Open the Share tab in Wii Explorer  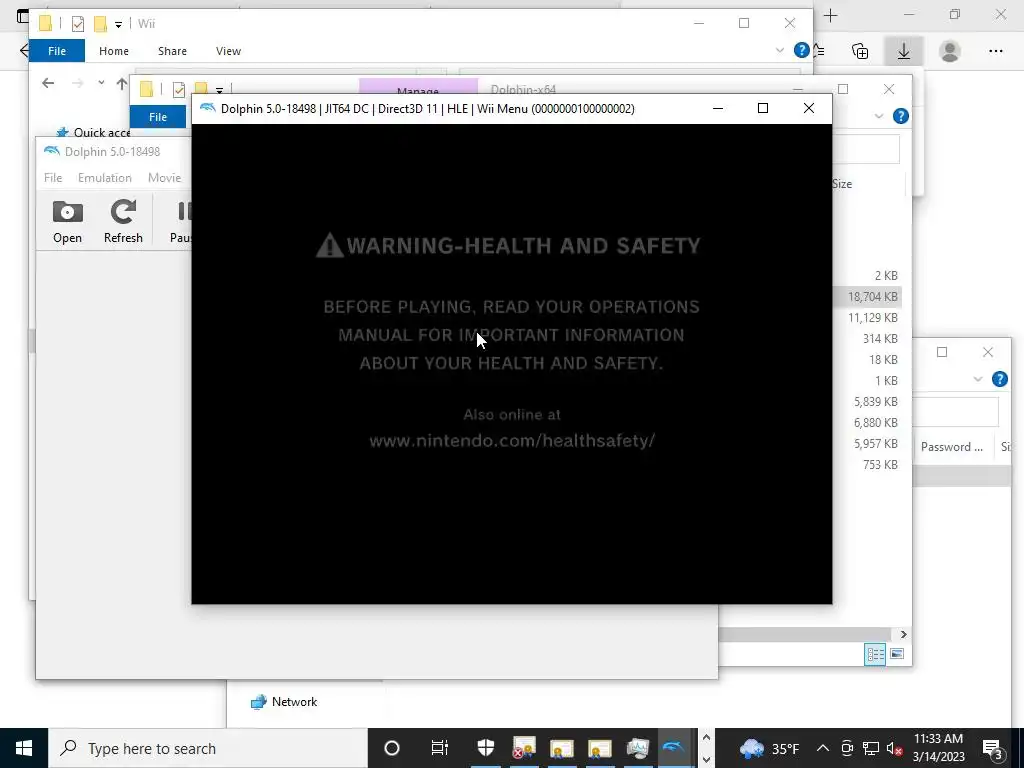[x=172, y=51]
